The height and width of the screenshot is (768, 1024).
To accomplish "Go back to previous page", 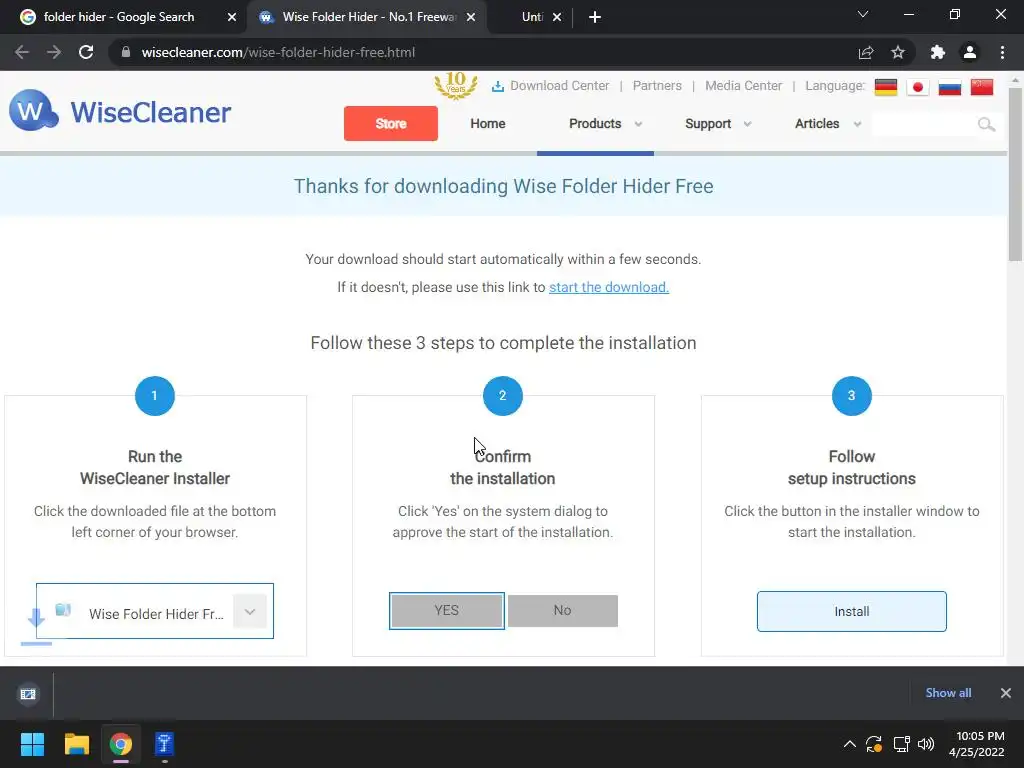I will coord(22,52).
